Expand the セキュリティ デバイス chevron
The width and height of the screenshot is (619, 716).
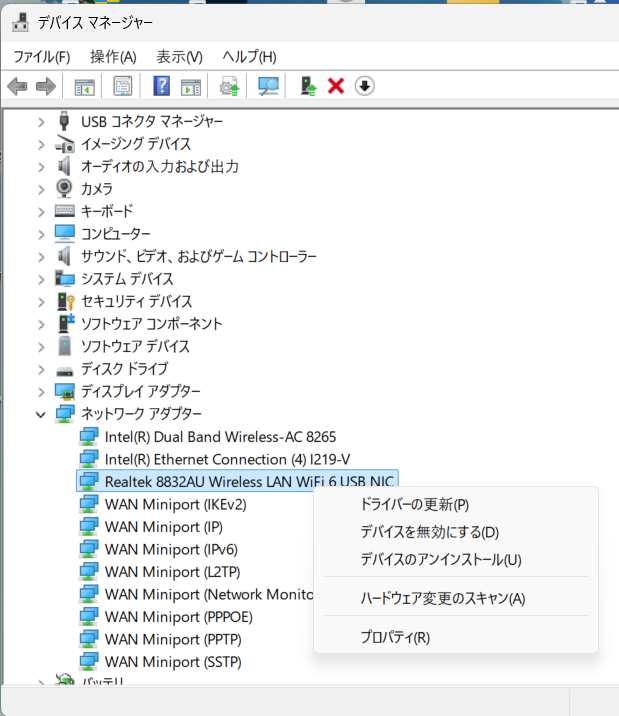tap(41, 302)
